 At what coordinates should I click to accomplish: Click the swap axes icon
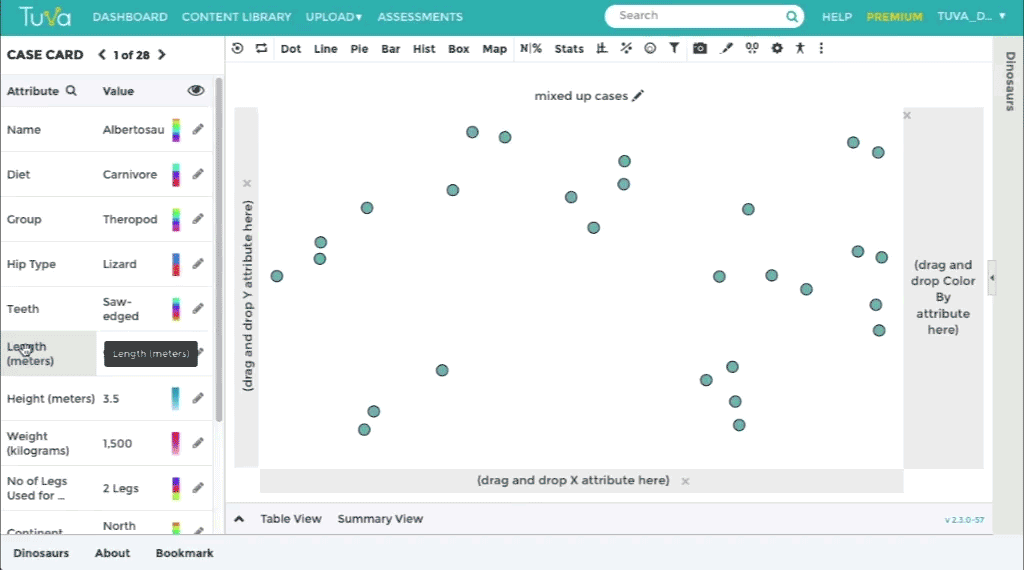pos(261,48)
